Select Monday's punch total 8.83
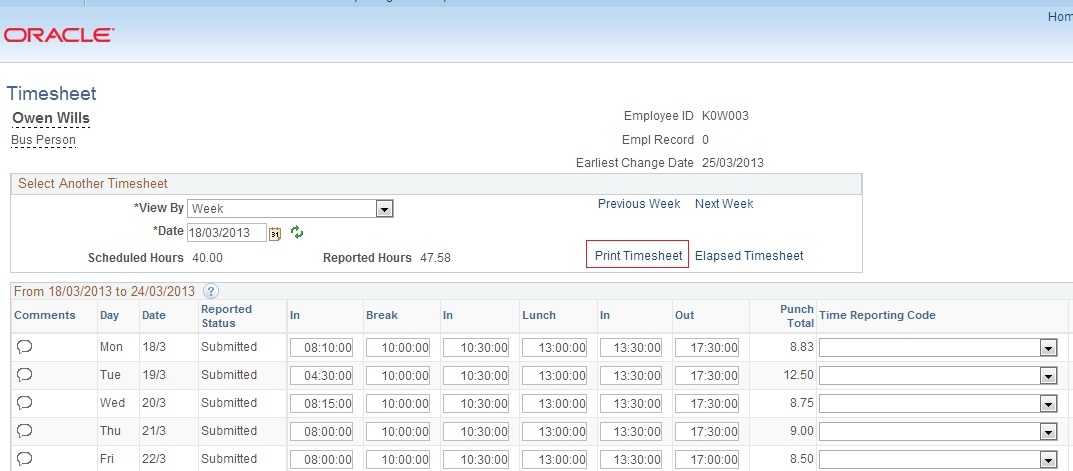 pyautogui.click(x=802, y=347)
